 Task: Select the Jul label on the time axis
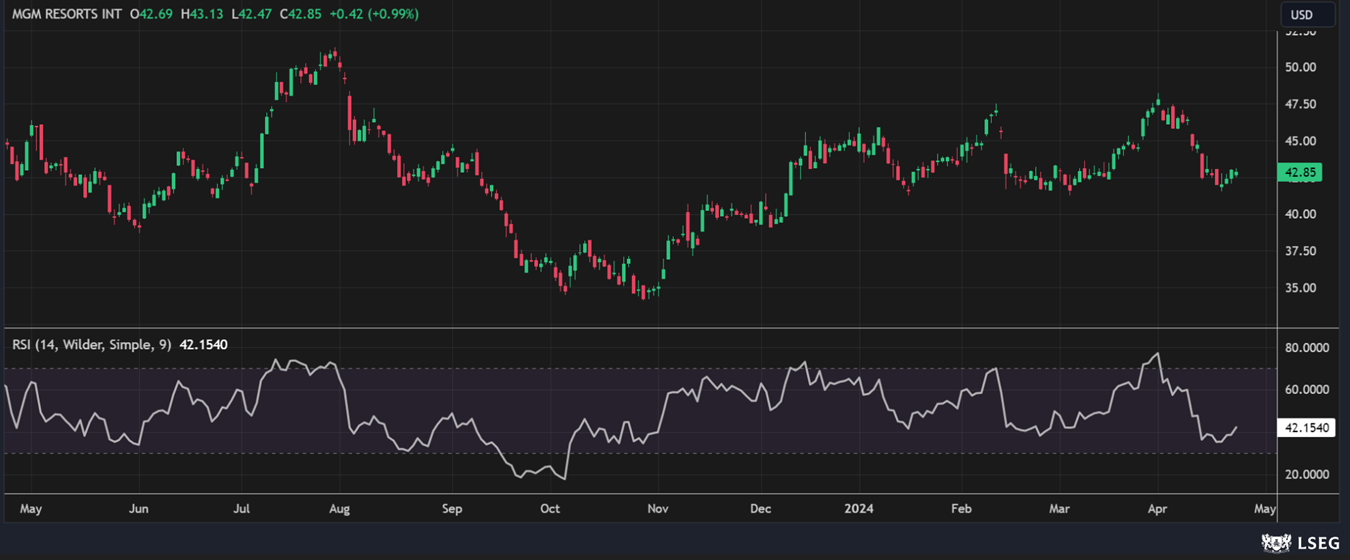pyautogui.click(x=242, y=509)
